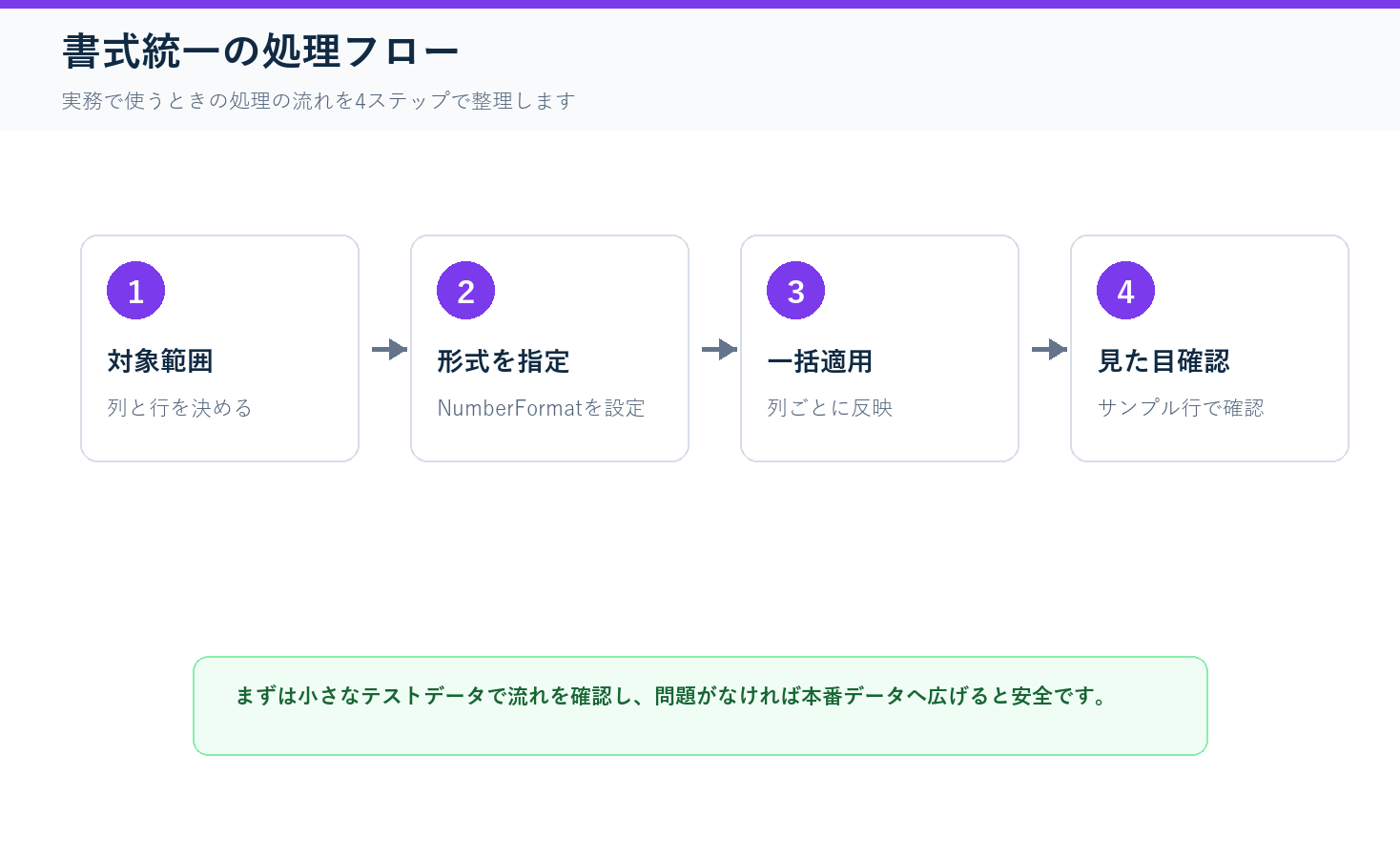Click the purple step 2 circle
Image resolution: width=1400 pixels, height=858 pixels.
(x=465, y=291)
